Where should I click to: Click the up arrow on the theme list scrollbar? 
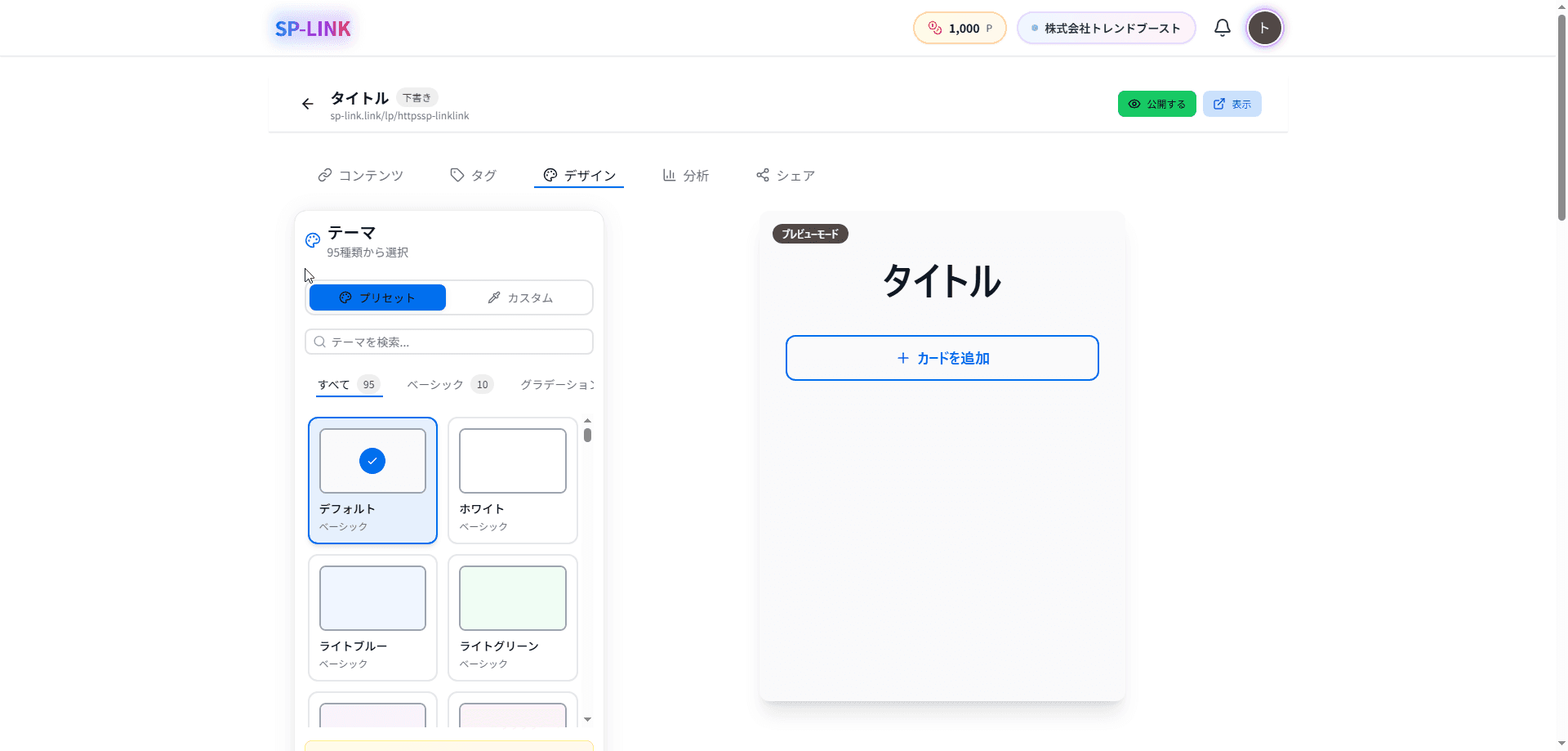point(587,422)
